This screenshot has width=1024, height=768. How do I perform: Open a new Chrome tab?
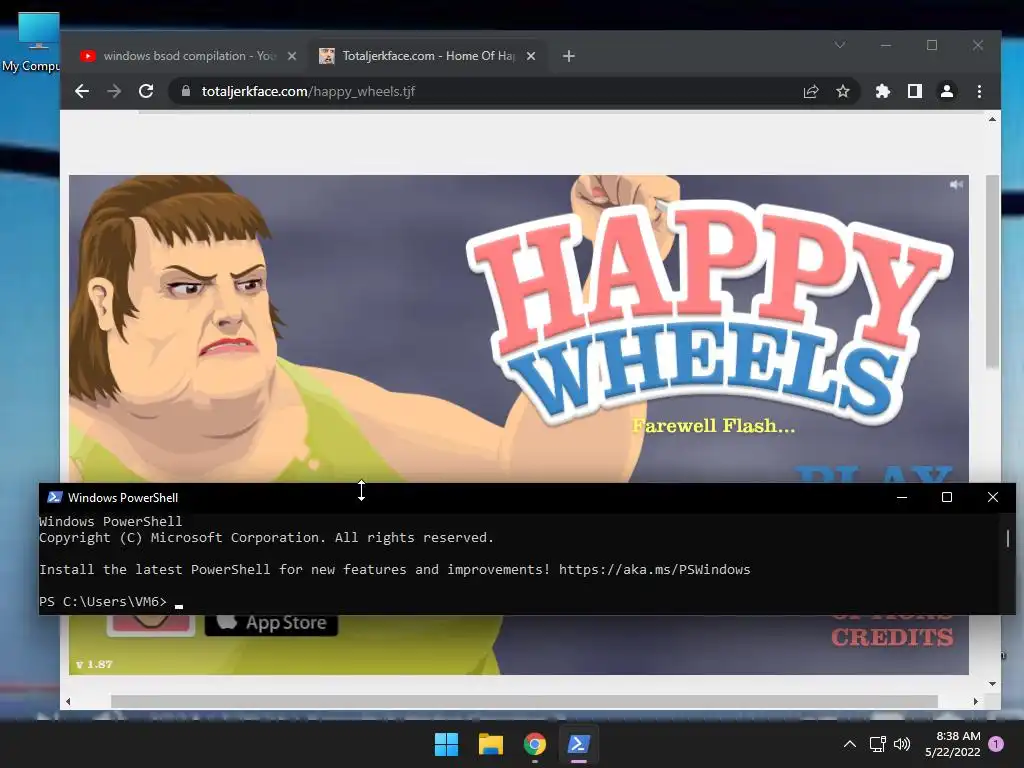[569, 56]
